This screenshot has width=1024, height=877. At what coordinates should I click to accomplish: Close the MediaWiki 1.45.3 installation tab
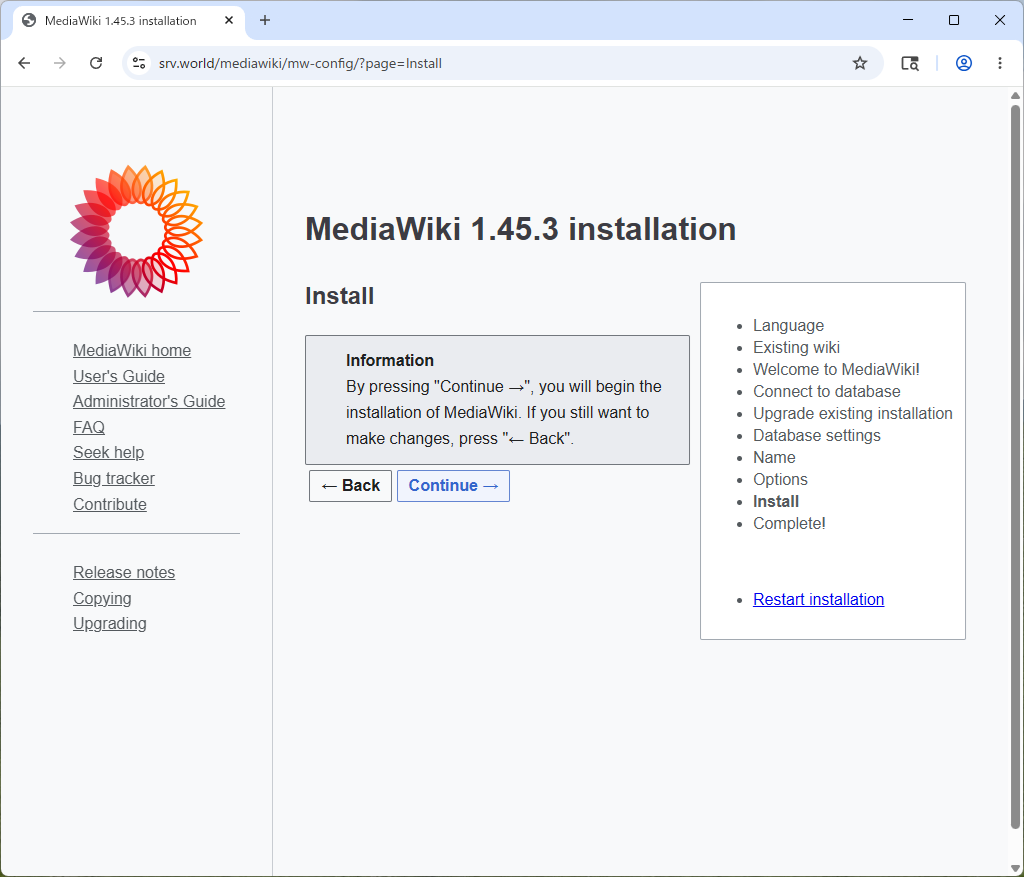click(229, 20)
